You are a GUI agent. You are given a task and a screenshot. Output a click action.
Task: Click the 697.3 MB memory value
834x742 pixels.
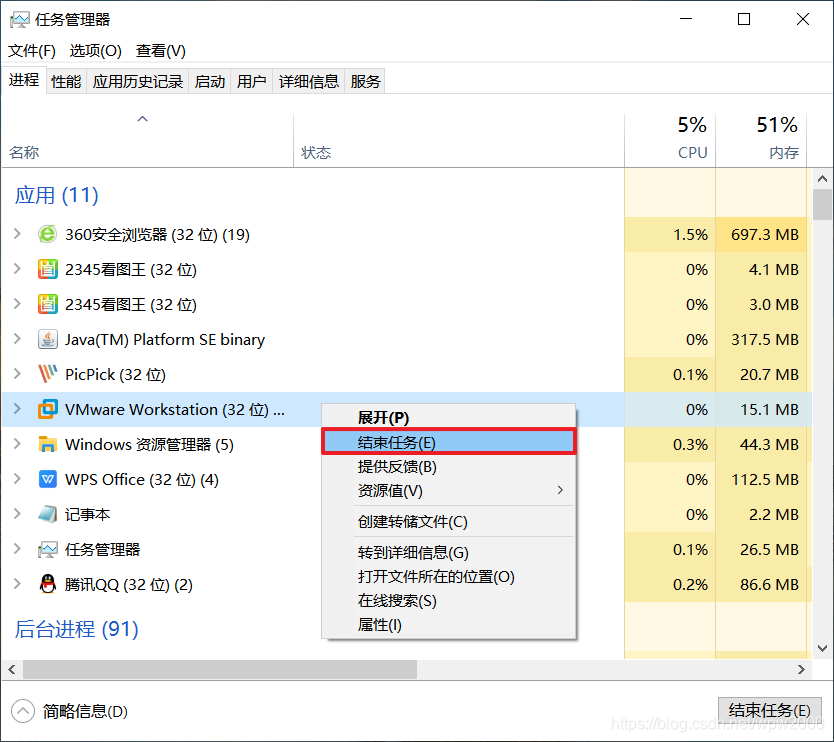point(765,234)
